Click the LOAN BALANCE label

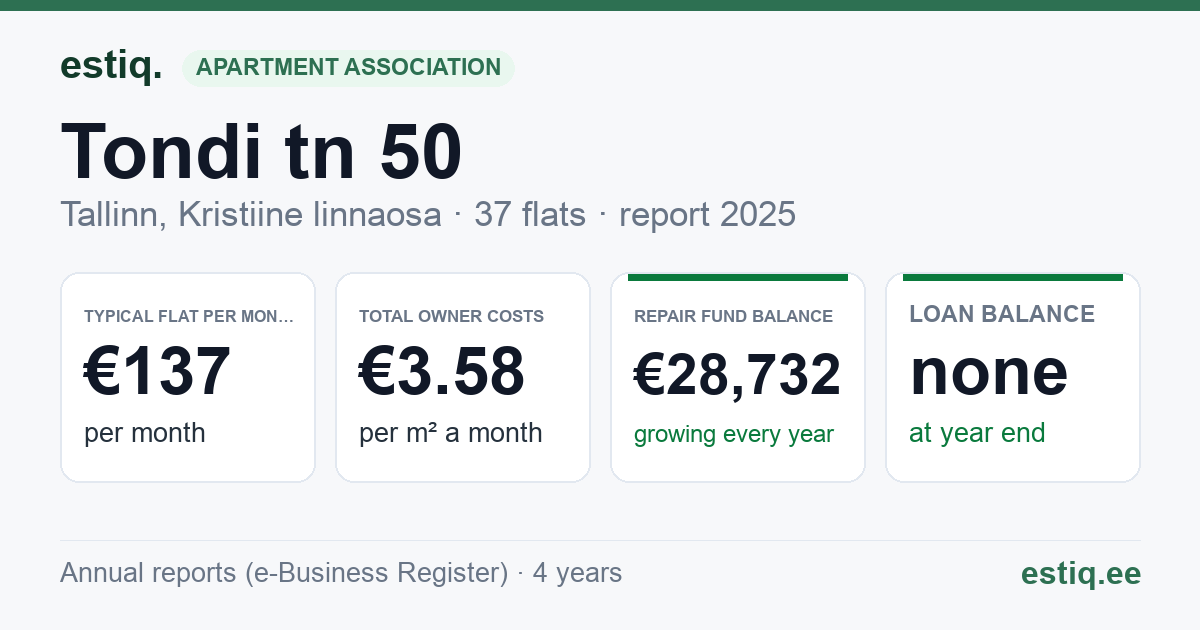coord(1002,314)
